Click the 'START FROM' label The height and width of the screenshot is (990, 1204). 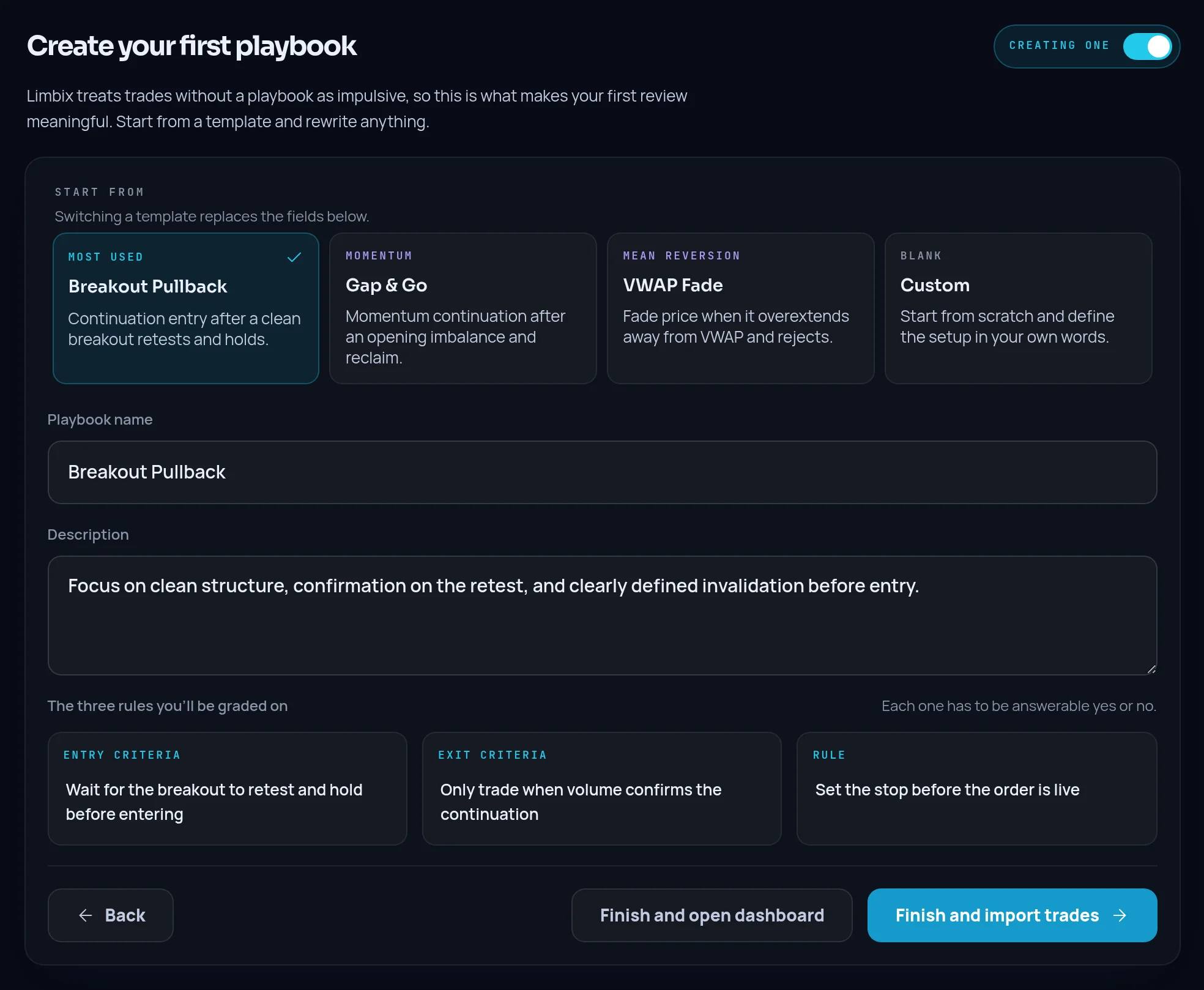point(100,192)
